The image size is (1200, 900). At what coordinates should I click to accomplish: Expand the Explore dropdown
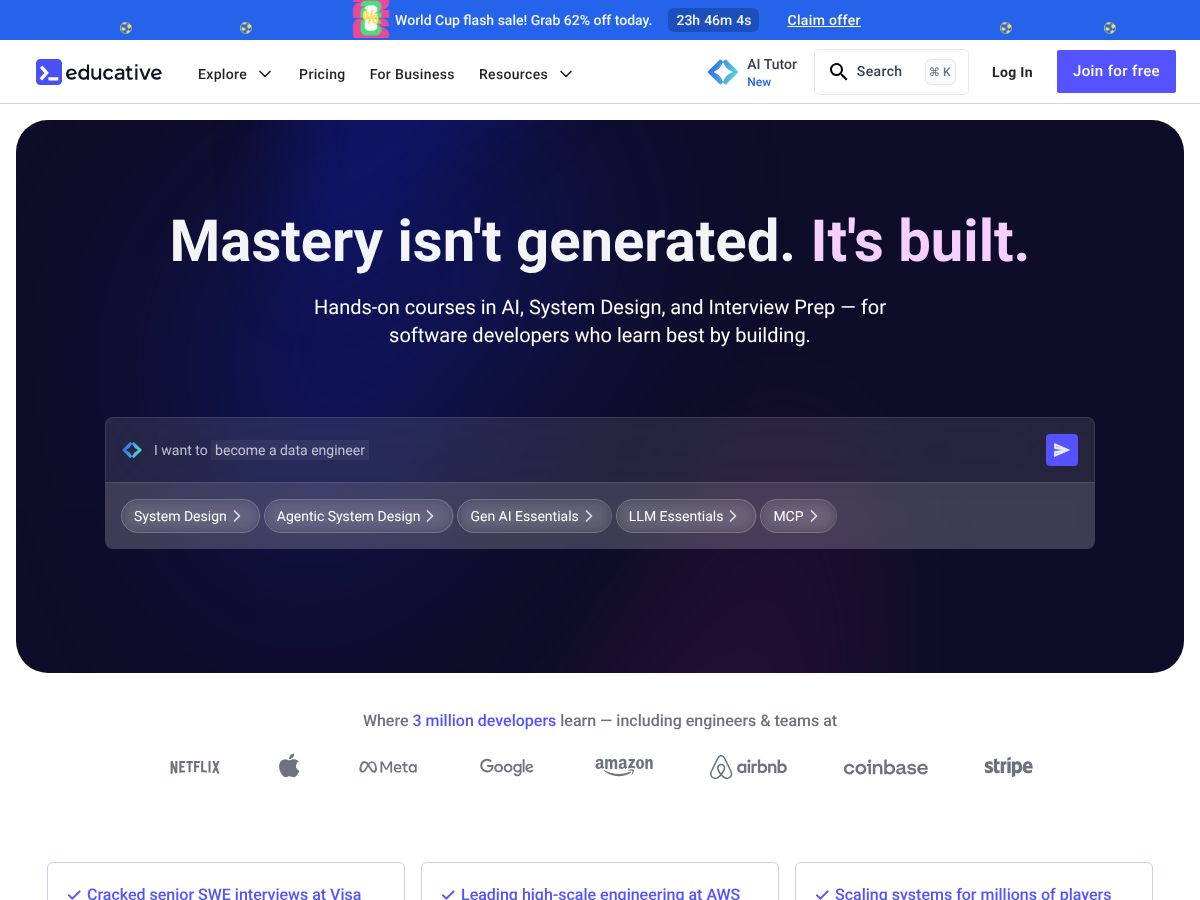235,74
